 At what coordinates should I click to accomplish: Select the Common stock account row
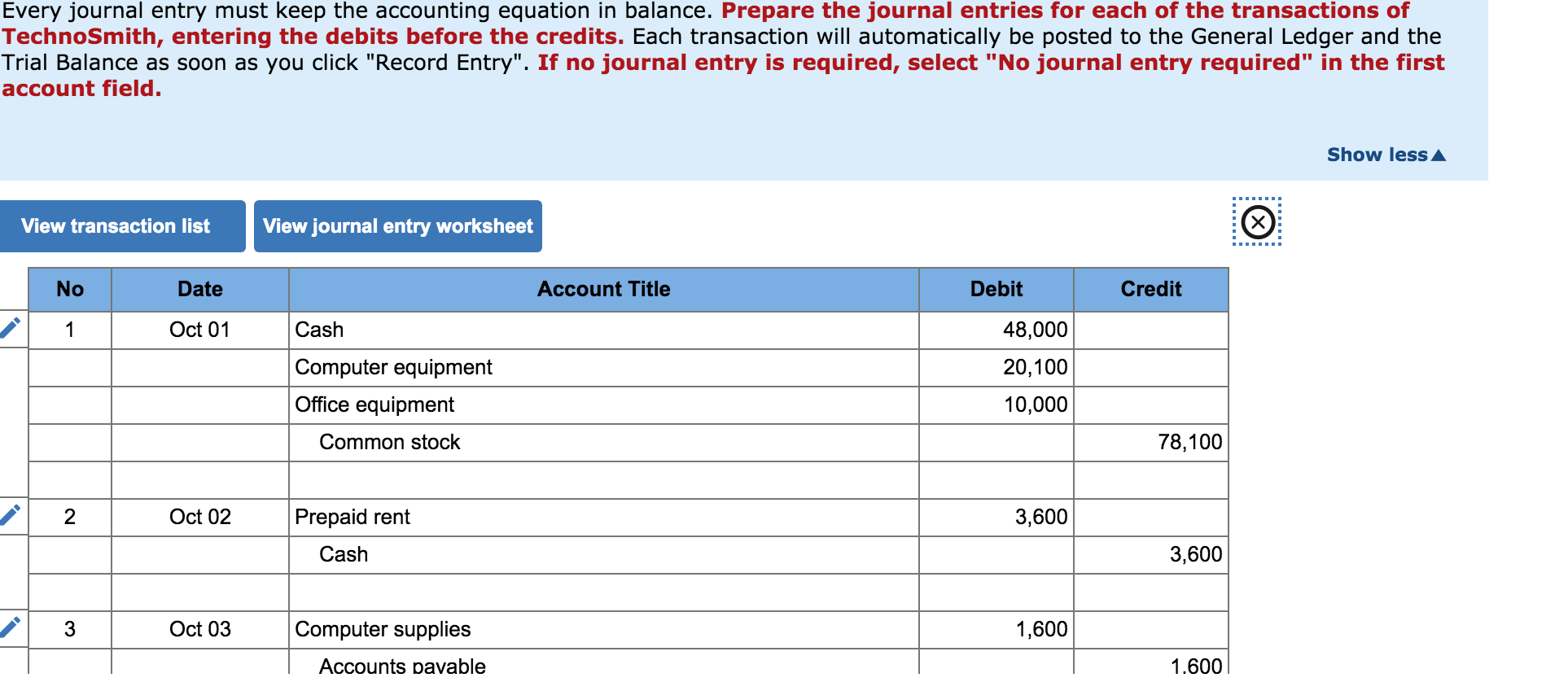point(604,443)
